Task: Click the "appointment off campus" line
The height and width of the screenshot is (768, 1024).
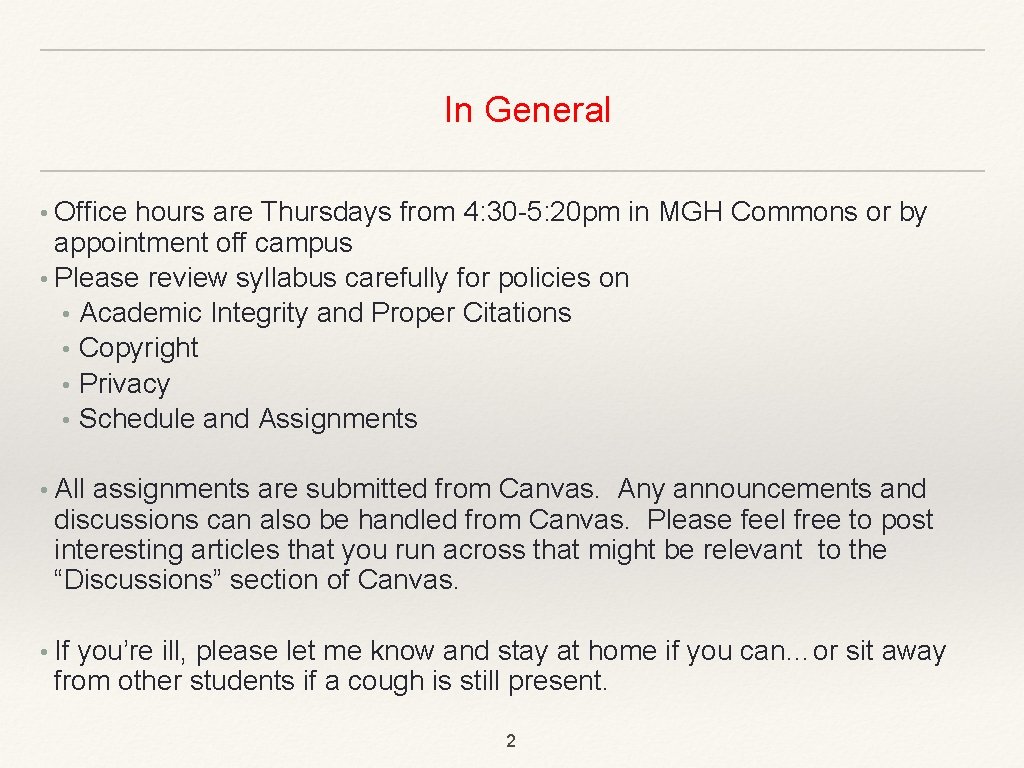Action: [203, 243]
